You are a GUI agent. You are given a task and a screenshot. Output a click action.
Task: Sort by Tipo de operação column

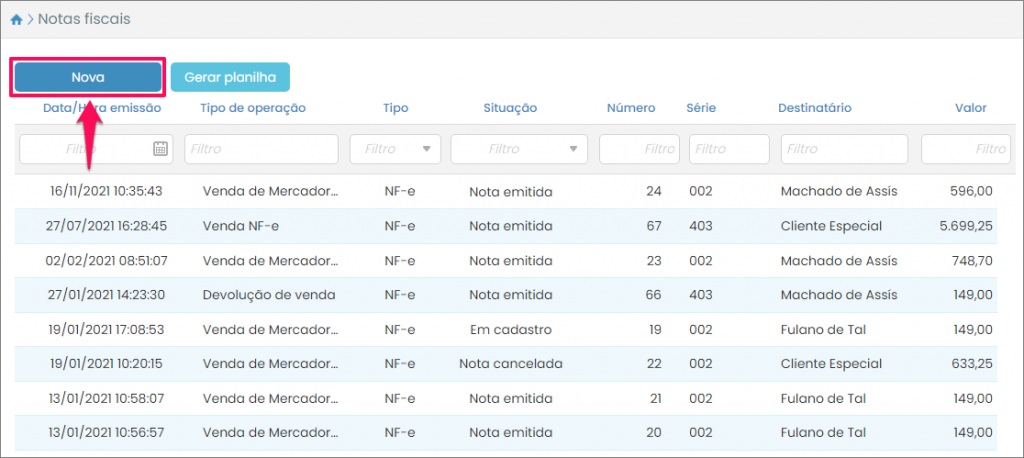[x=253, y=108]
